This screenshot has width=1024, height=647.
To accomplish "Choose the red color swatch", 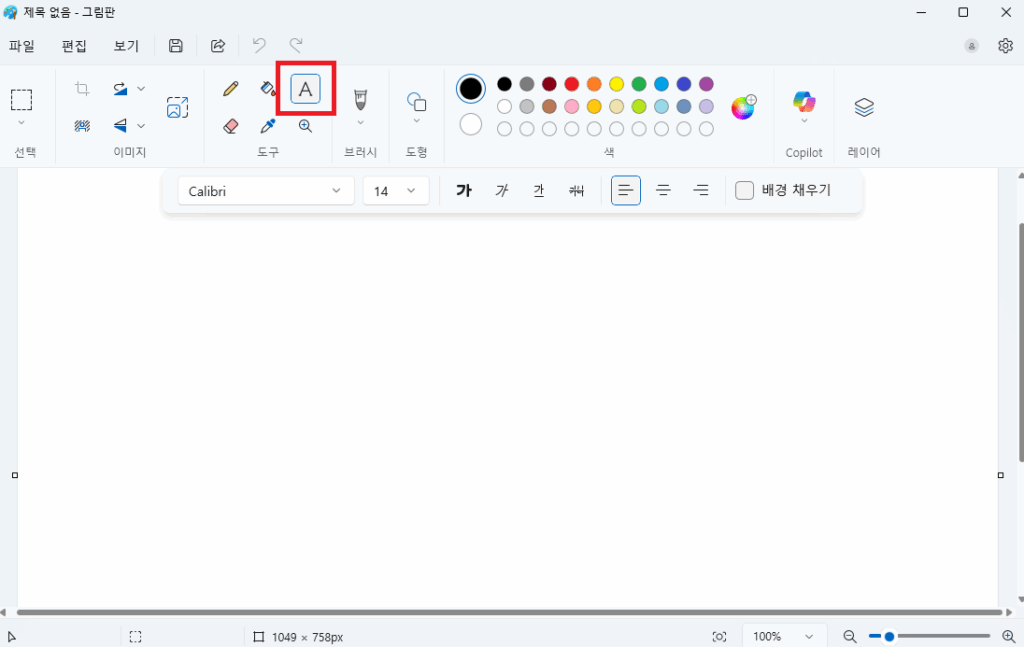I will 572,84.
